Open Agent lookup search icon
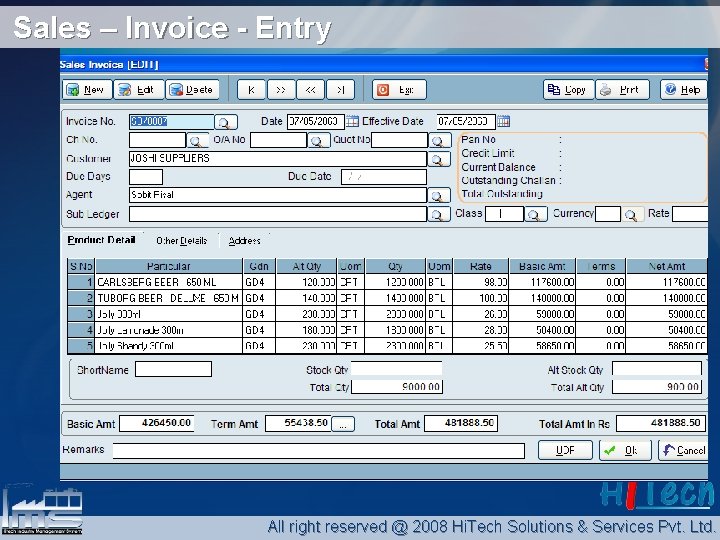720x540 pixels. tap(439, 196)
